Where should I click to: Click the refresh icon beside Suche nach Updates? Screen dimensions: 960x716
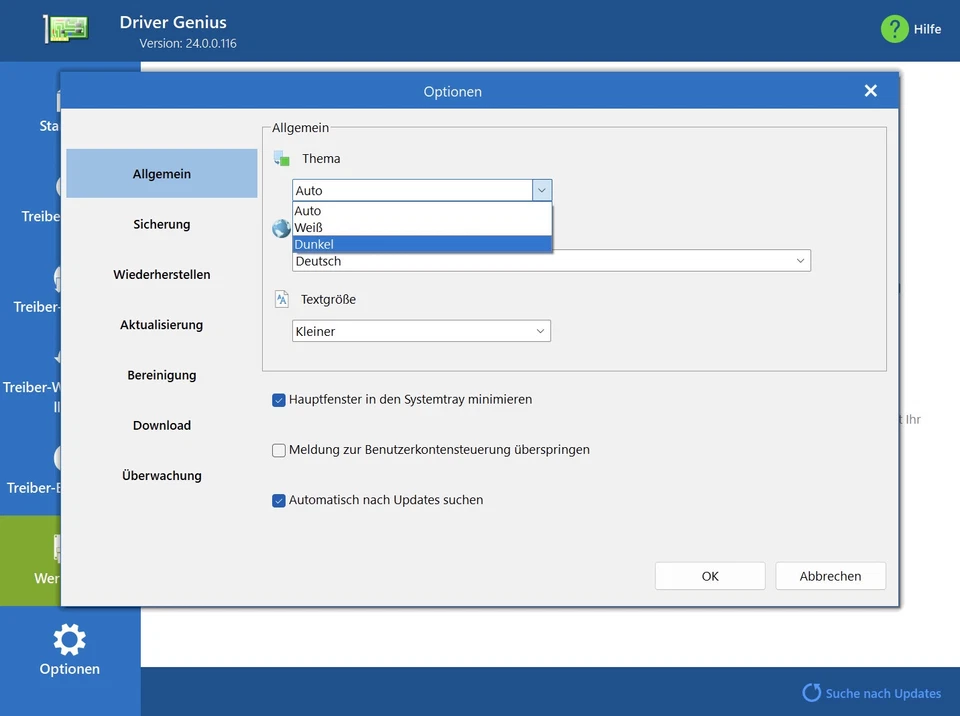pos(810,692)
